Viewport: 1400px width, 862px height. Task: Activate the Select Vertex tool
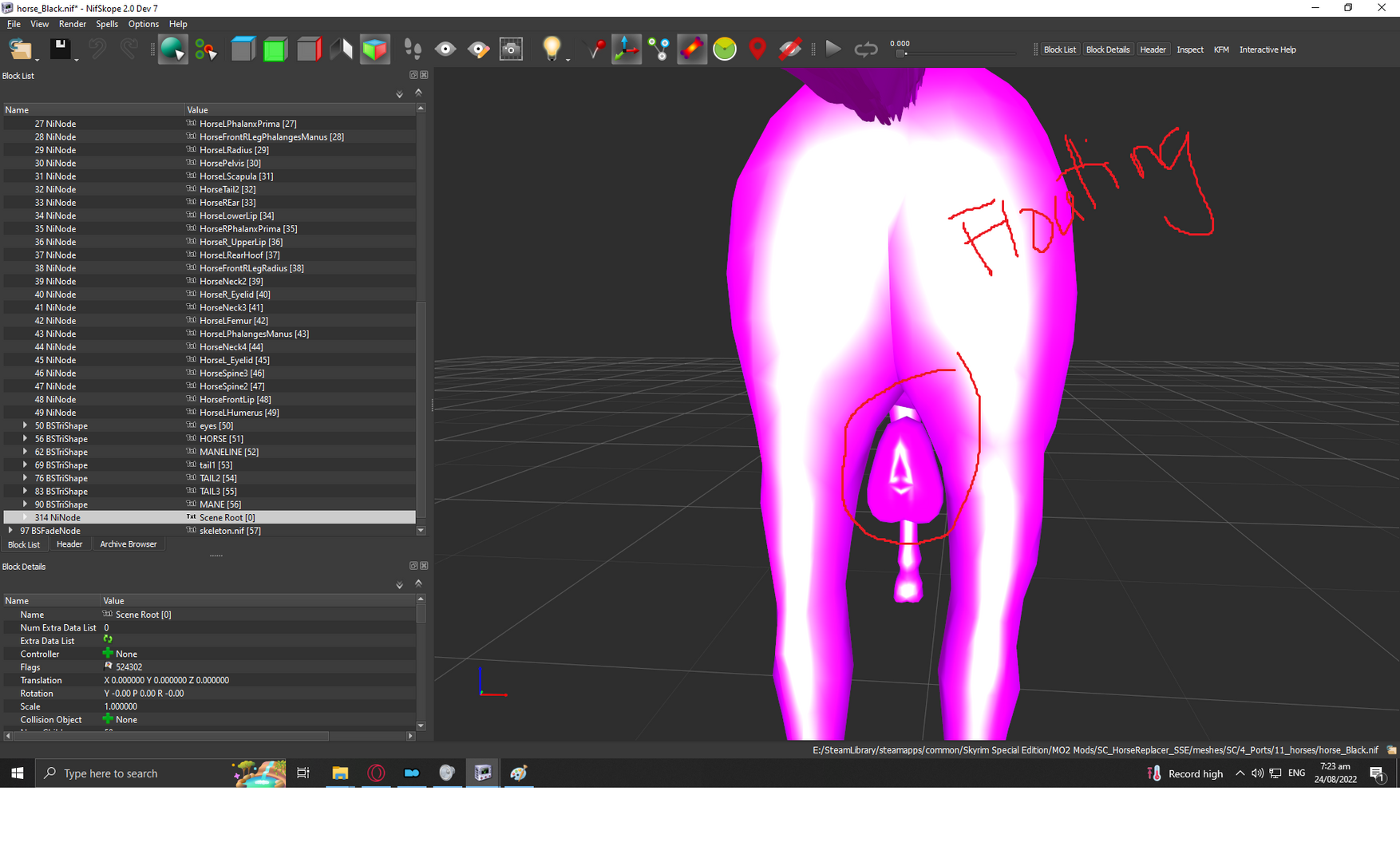click(206, 49)
